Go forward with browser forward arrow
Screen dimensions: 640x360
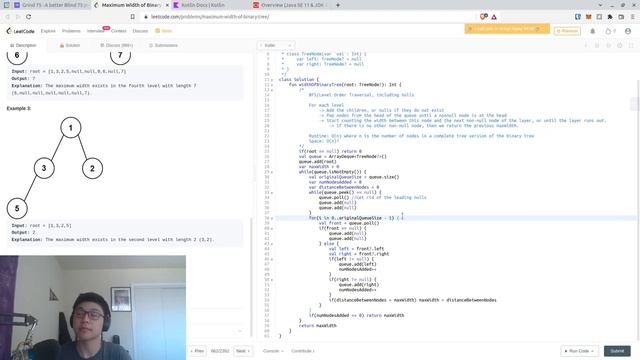point(18,17)
